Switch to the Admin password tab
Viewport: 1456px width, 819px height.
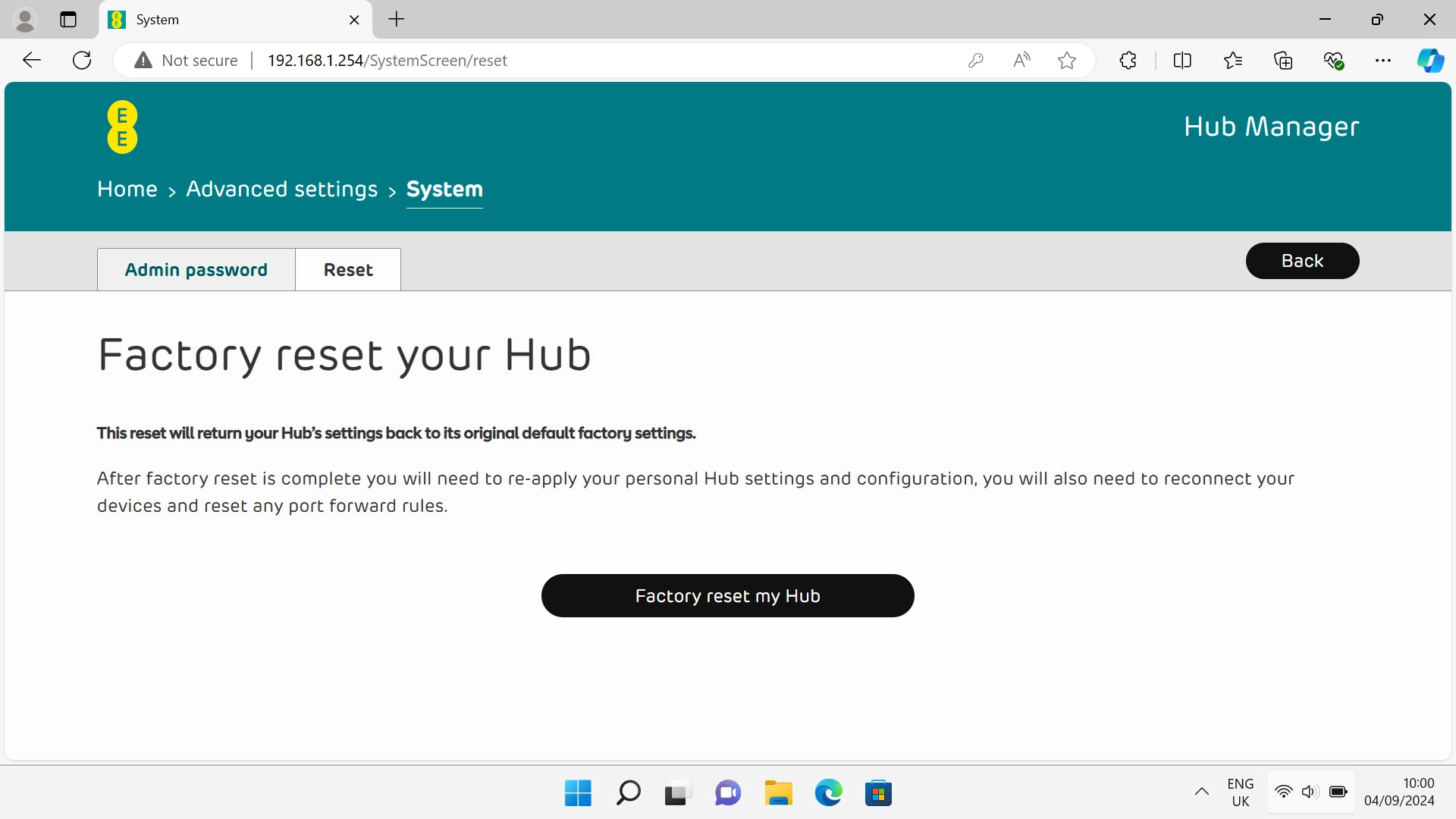point(196,269)
